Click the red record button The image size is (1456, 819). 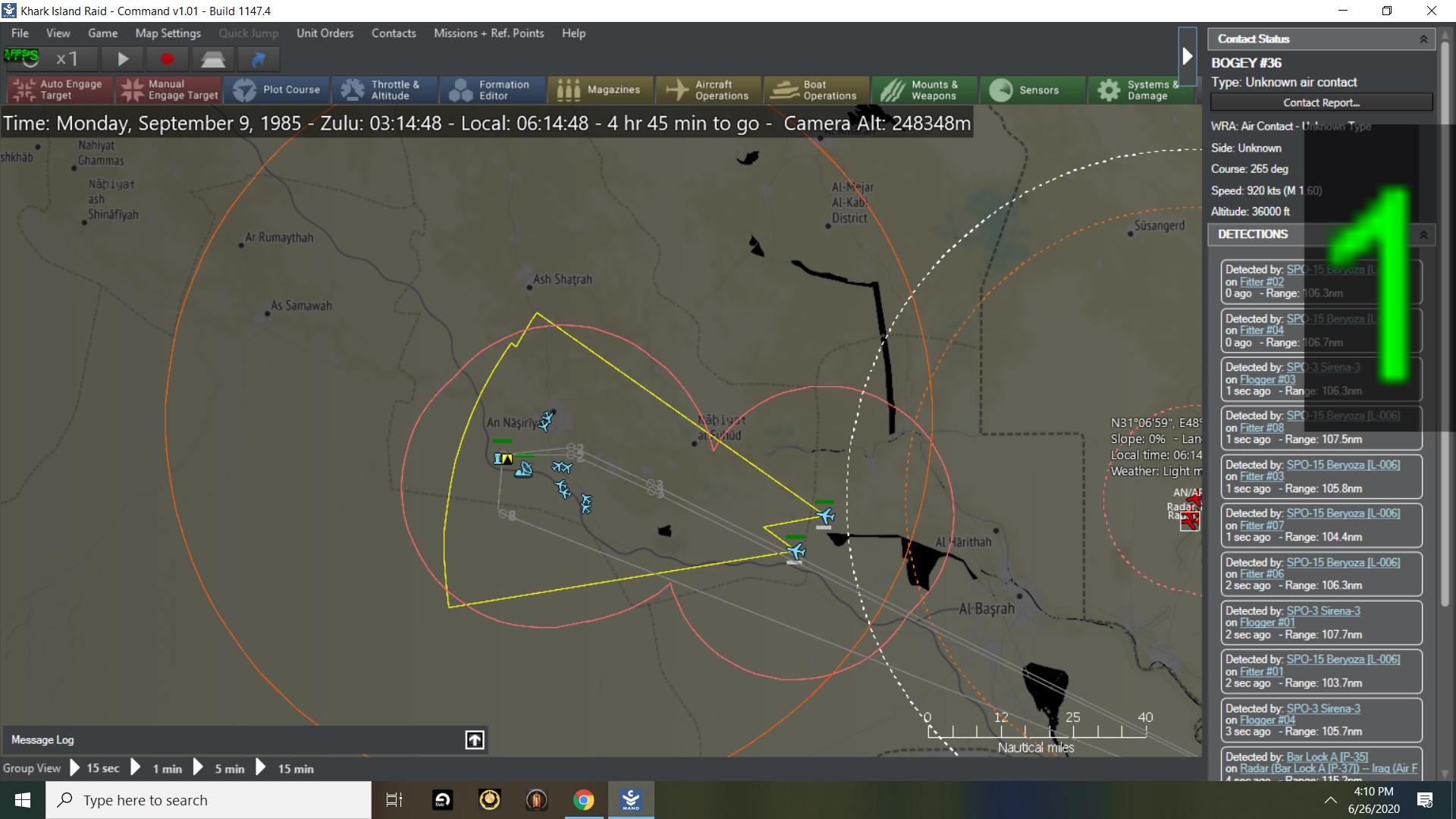[167, 59]
